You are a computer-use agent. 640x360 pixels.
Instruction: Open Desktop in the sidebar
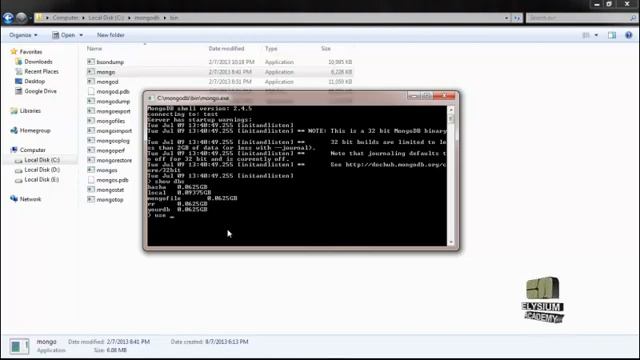click(34, 81)
